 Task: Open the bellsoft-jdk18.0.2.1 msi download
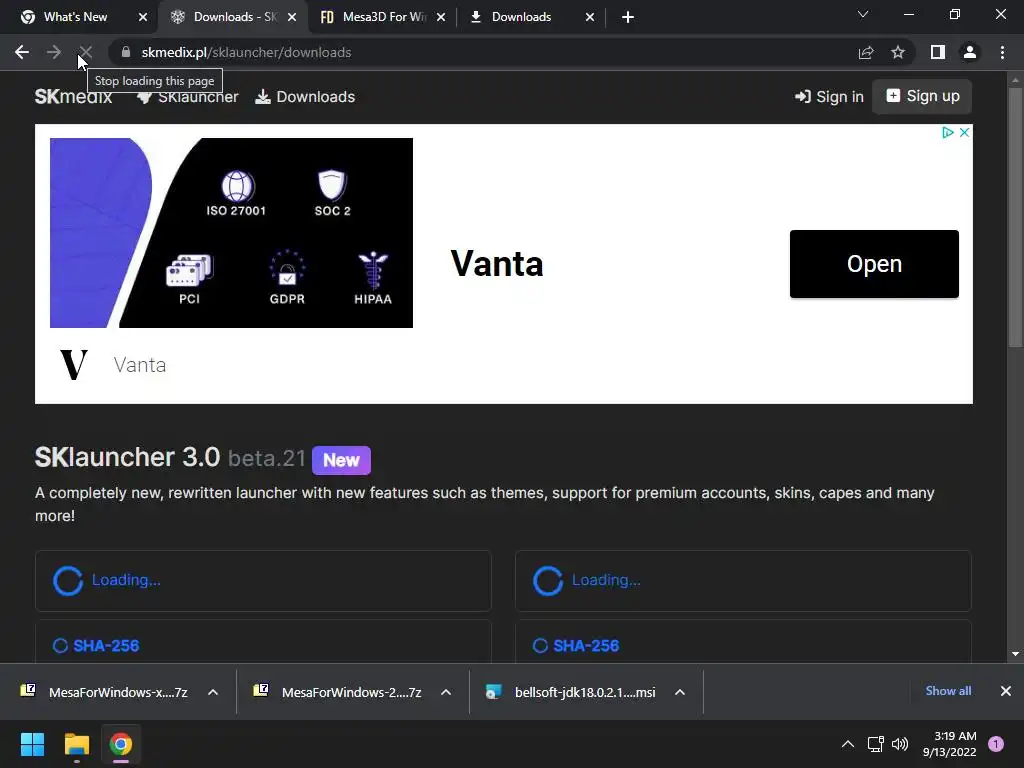pyautogui.click(x=571, y=692)
